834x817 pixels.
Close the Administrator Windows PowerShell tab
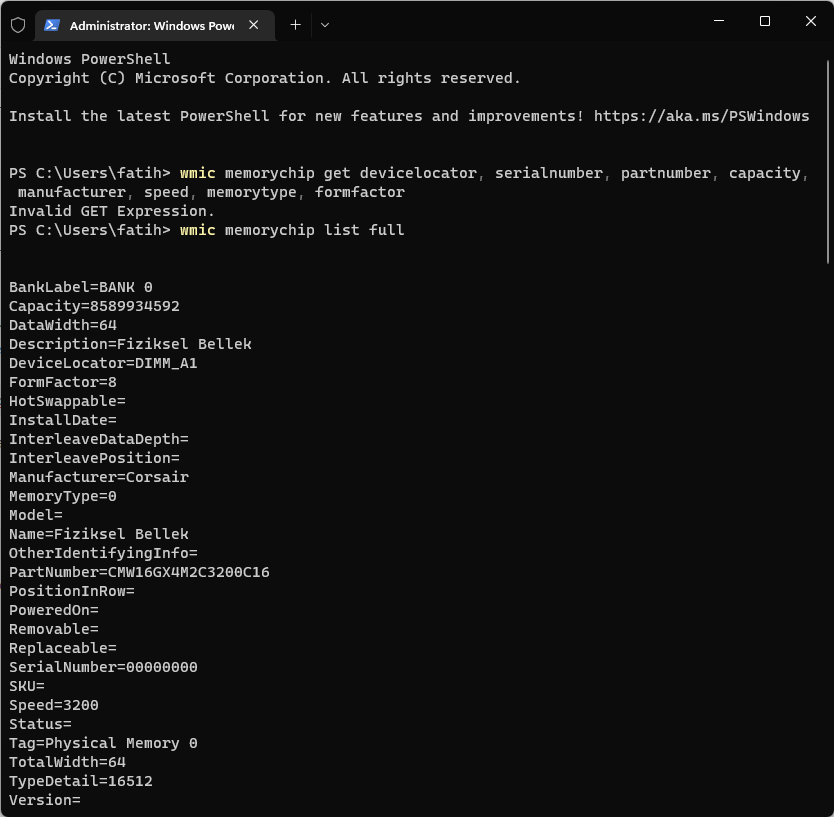click(256, 25)
